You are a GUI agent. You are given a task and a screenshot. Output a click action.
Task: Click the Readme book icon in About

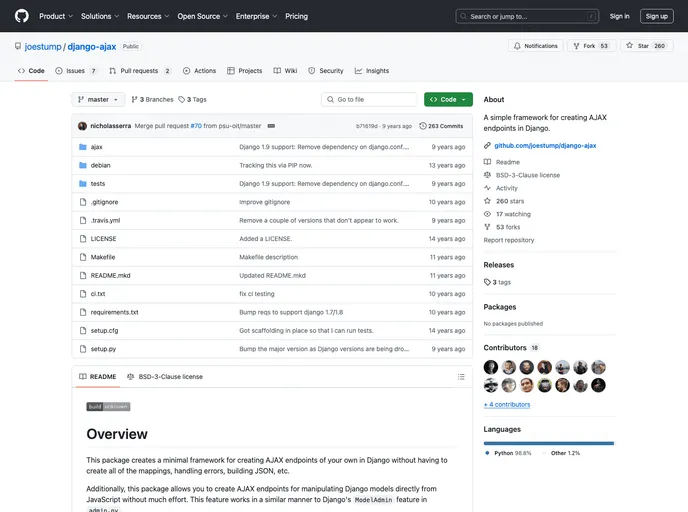pos(487,162)
